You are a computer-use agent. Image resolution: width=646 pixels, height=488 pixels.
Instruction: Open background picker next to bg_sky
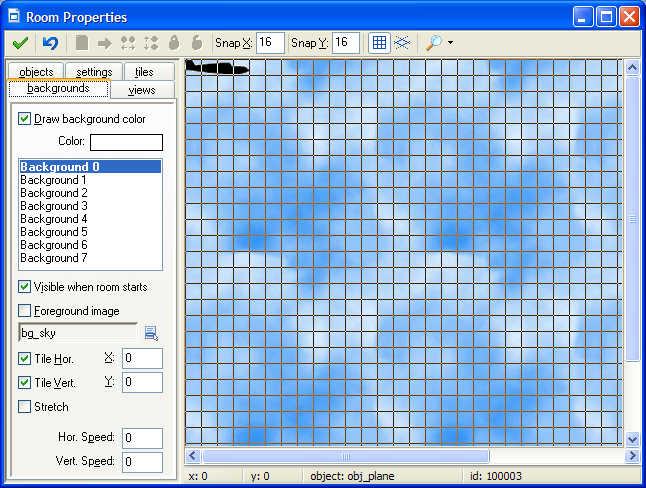tap(151, 333)
